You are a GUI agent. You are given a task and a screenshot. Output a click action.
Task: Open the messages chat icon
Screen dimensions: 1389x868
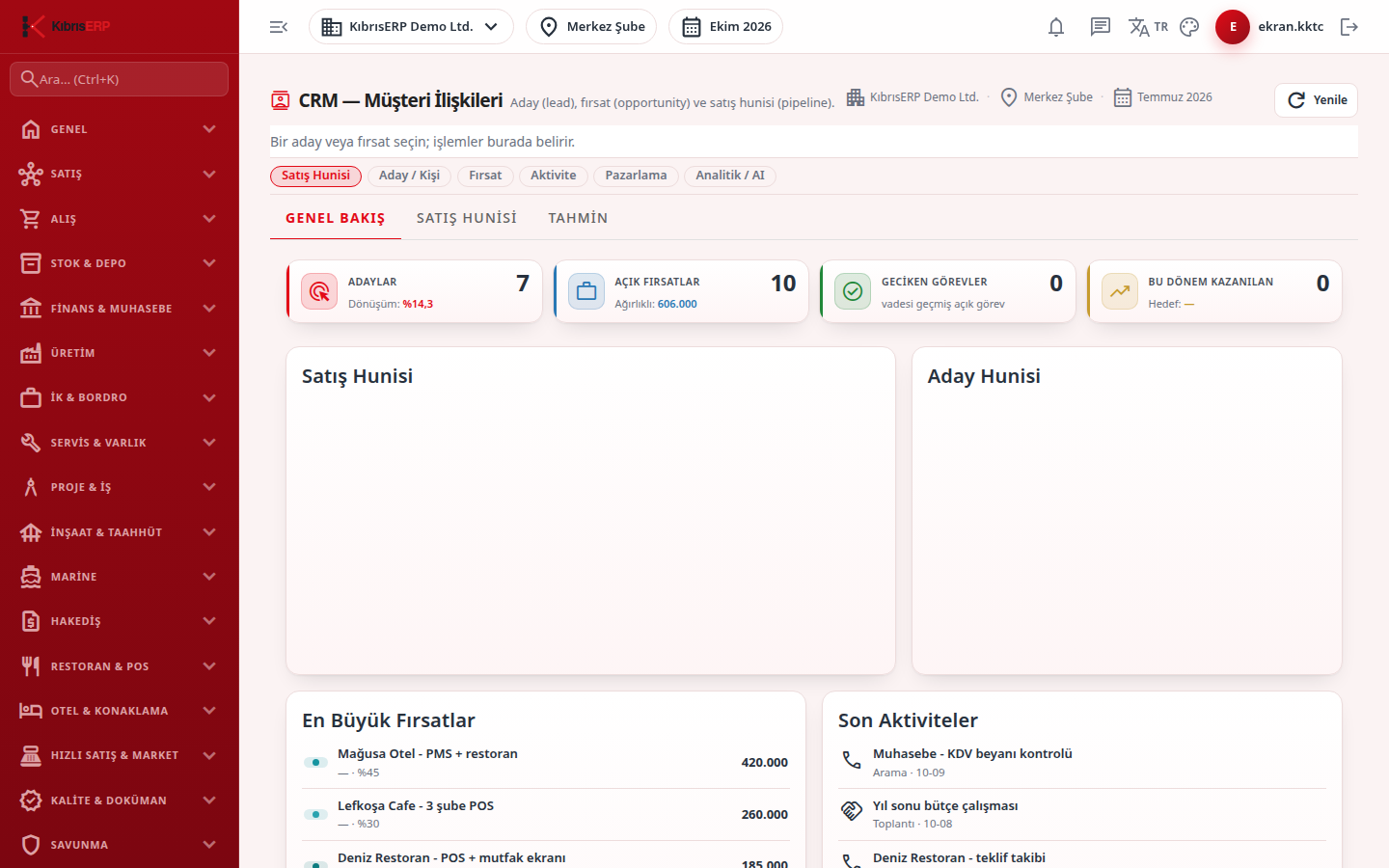pos(1101,27)
